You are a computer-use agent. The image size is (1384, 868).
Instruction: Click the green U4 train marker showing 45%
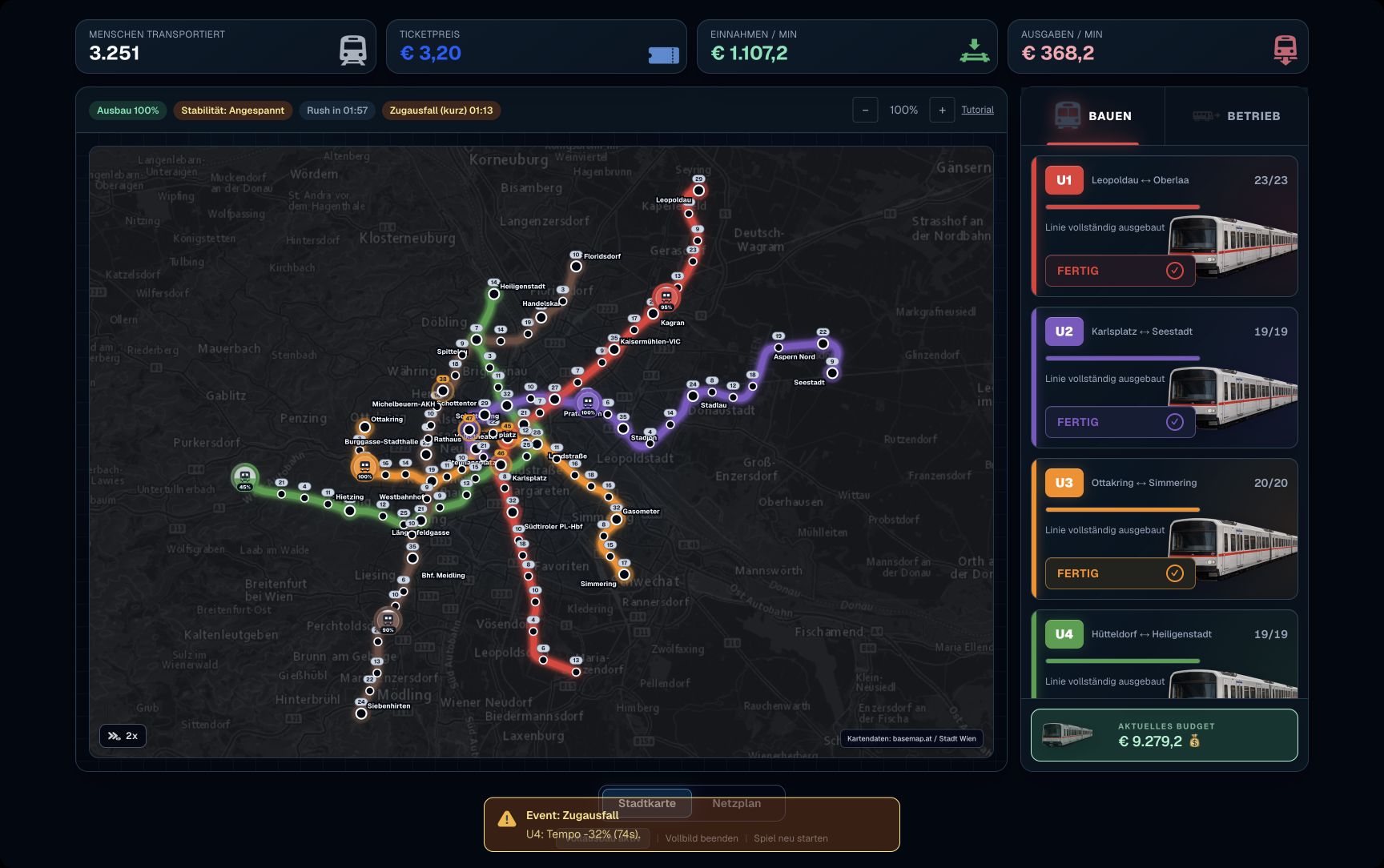[245, 476]
